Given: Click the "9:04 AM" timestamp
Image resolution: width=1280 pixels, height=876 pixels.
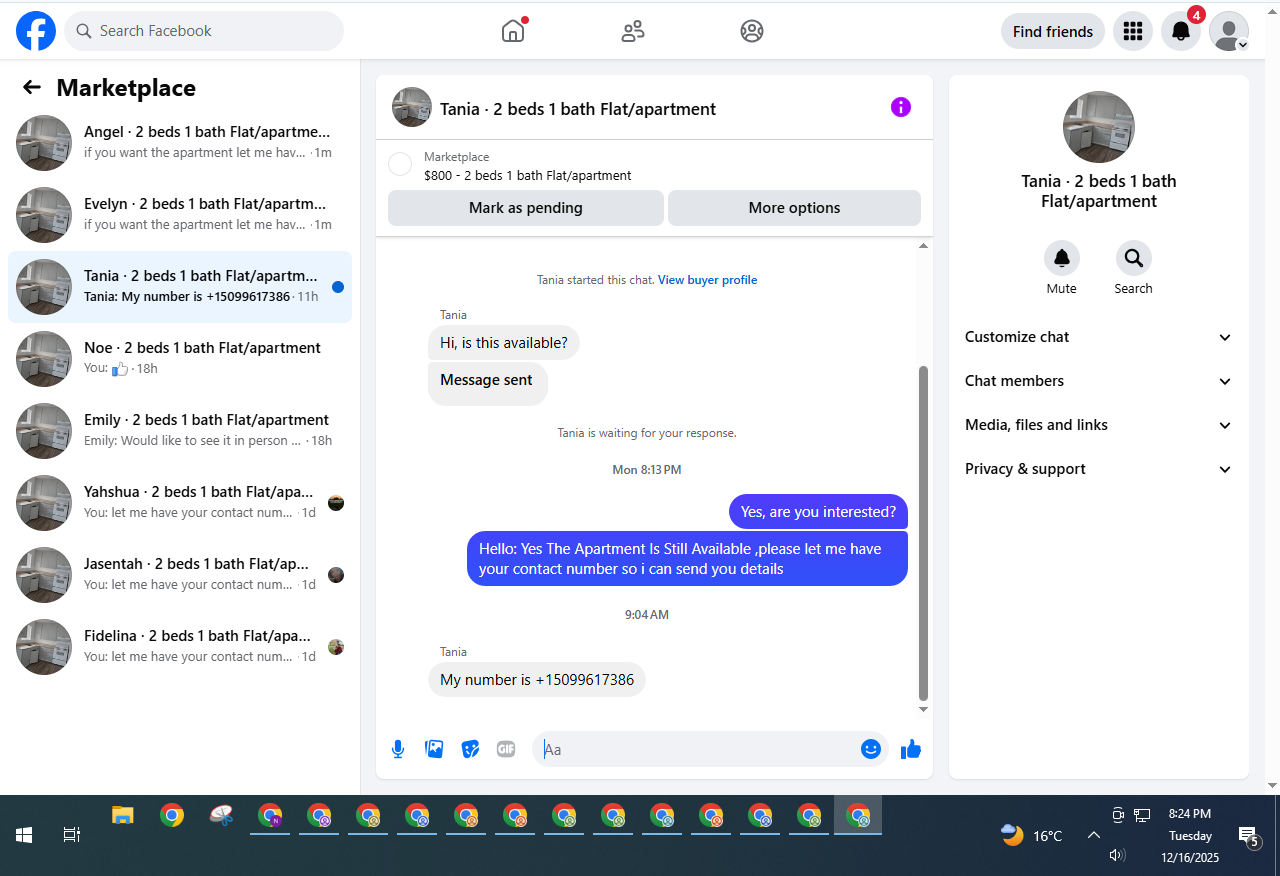Looking at the screenshot, I should (x=647, y=615).
